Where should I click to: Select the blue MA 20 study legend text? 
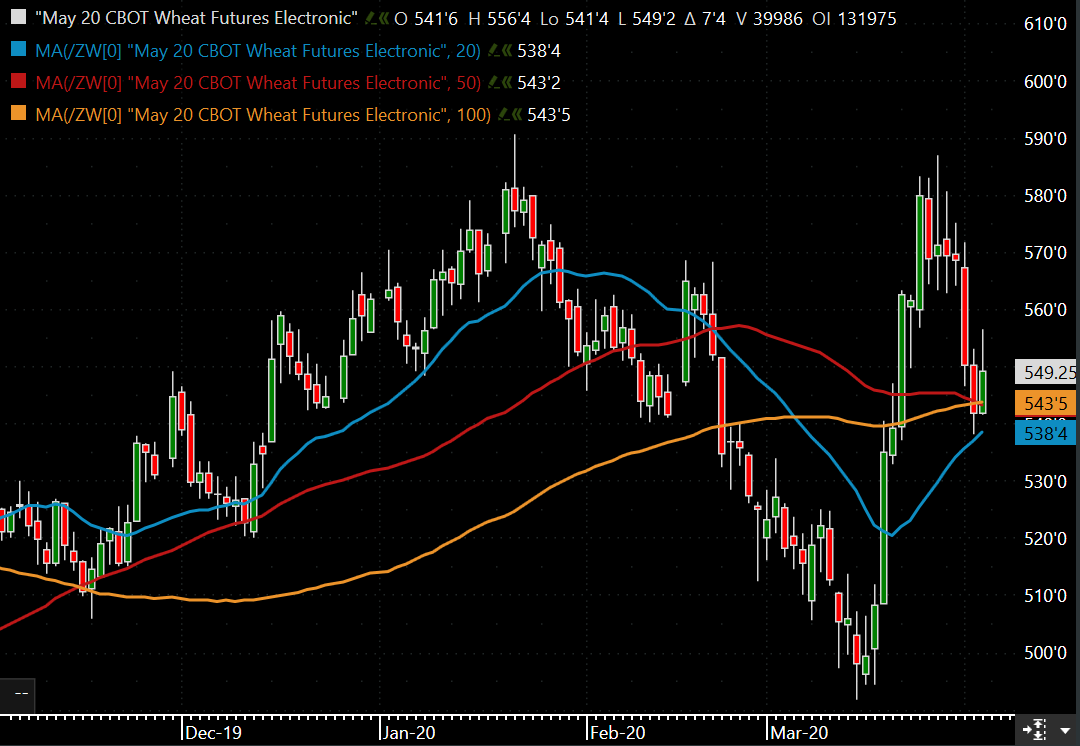pyautogui.click(x=258, y=51)
